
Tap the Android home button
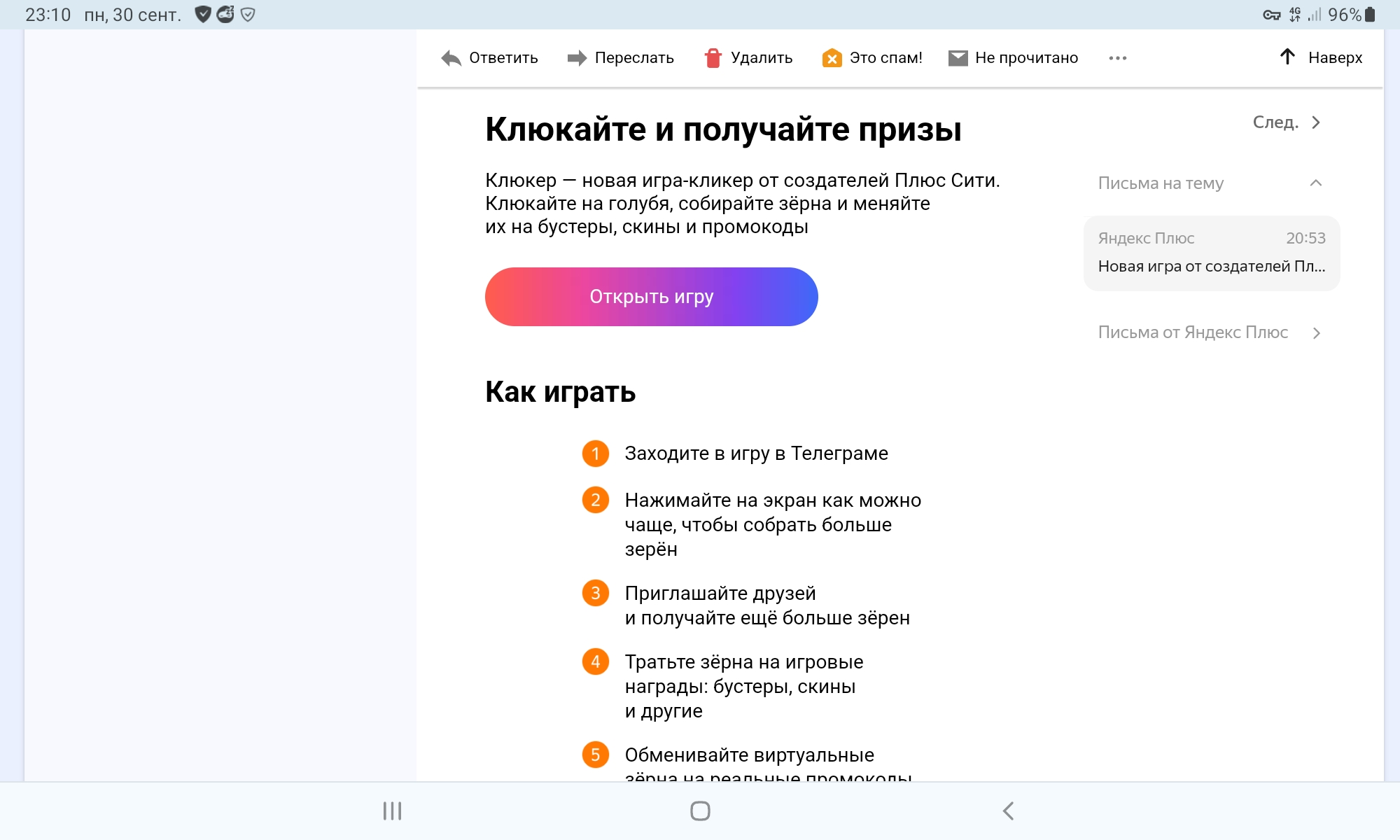point(700,811)
